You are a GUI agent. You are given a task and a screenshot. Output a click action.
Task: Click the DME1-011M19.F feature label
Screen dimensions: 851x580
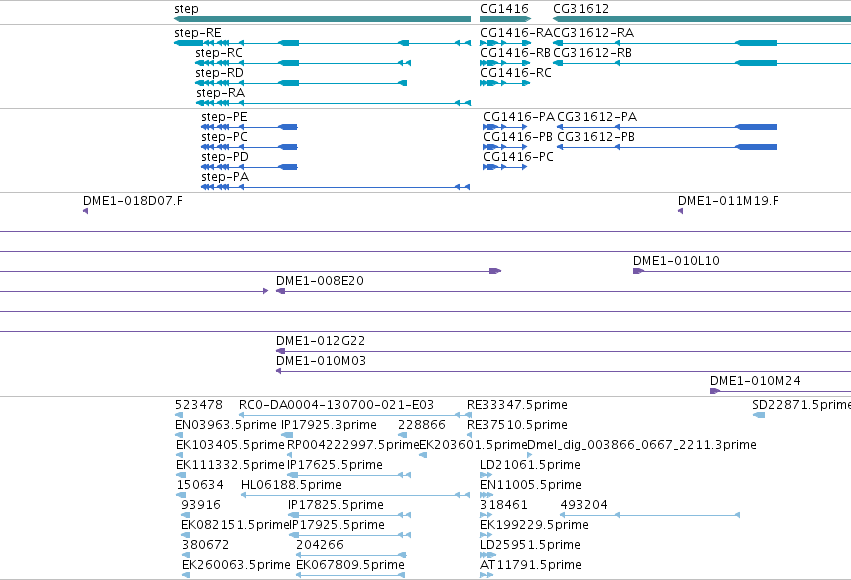(728, 201)
